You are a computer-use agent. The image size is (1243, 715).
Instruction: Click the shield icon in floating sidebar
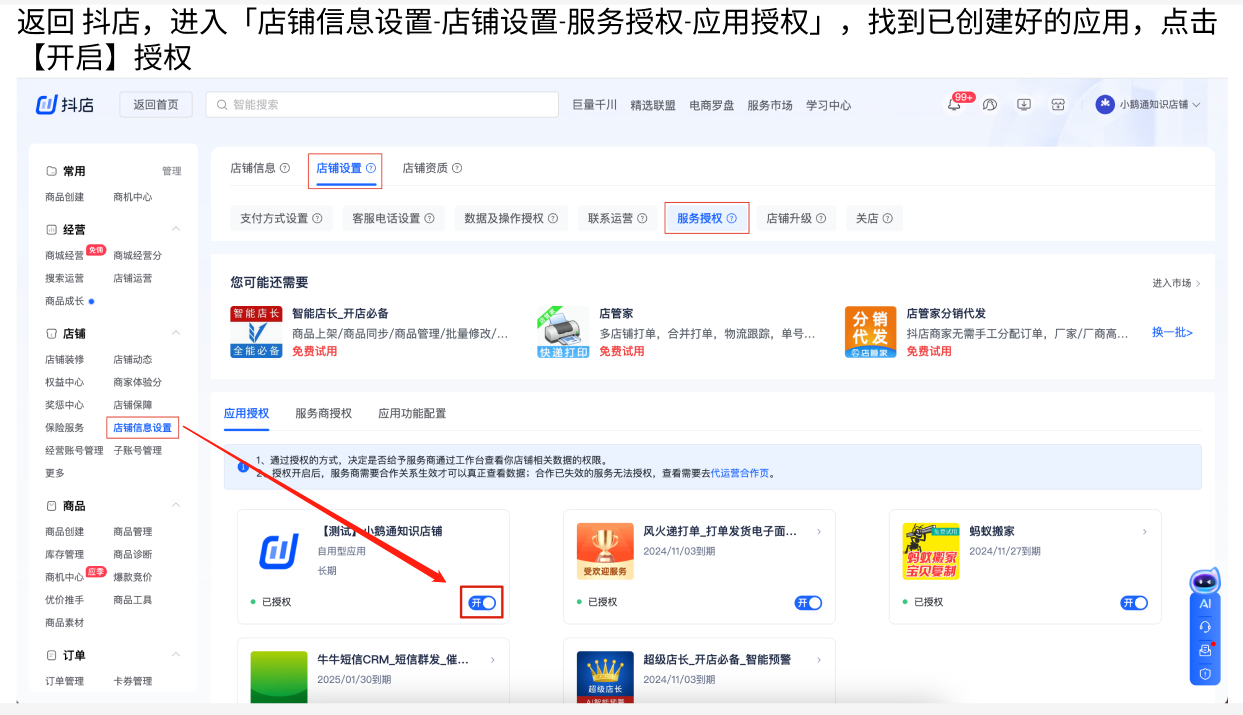tap(1205, 673)
